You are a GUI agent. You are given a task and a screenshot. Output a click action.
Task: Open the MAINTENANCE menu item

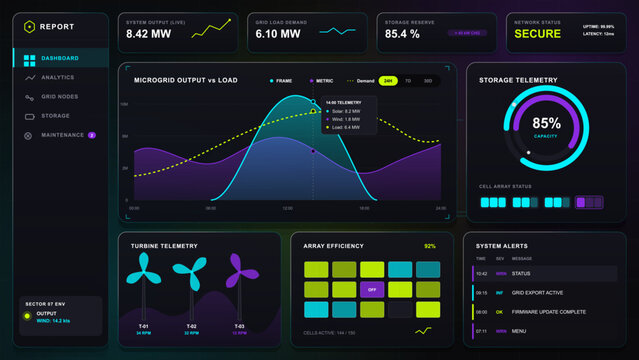[x=61, y=135]
